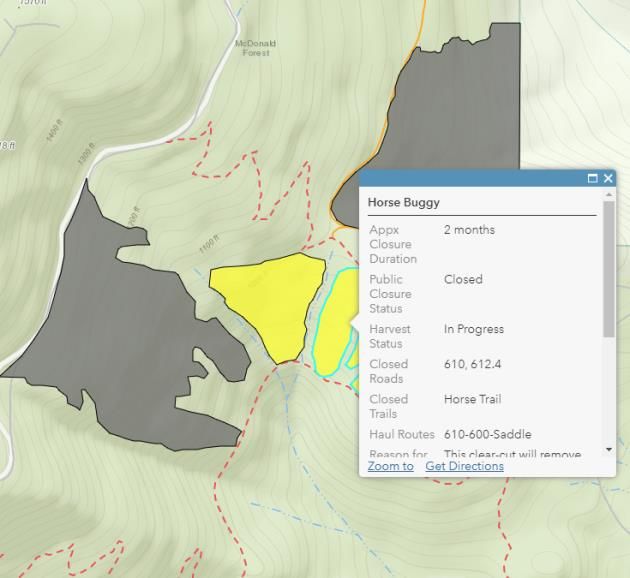The height and width of the screenshot is (578, 630).
Task: Maximize the Horse Buggy popup
Action: click(x=592, y=178)
